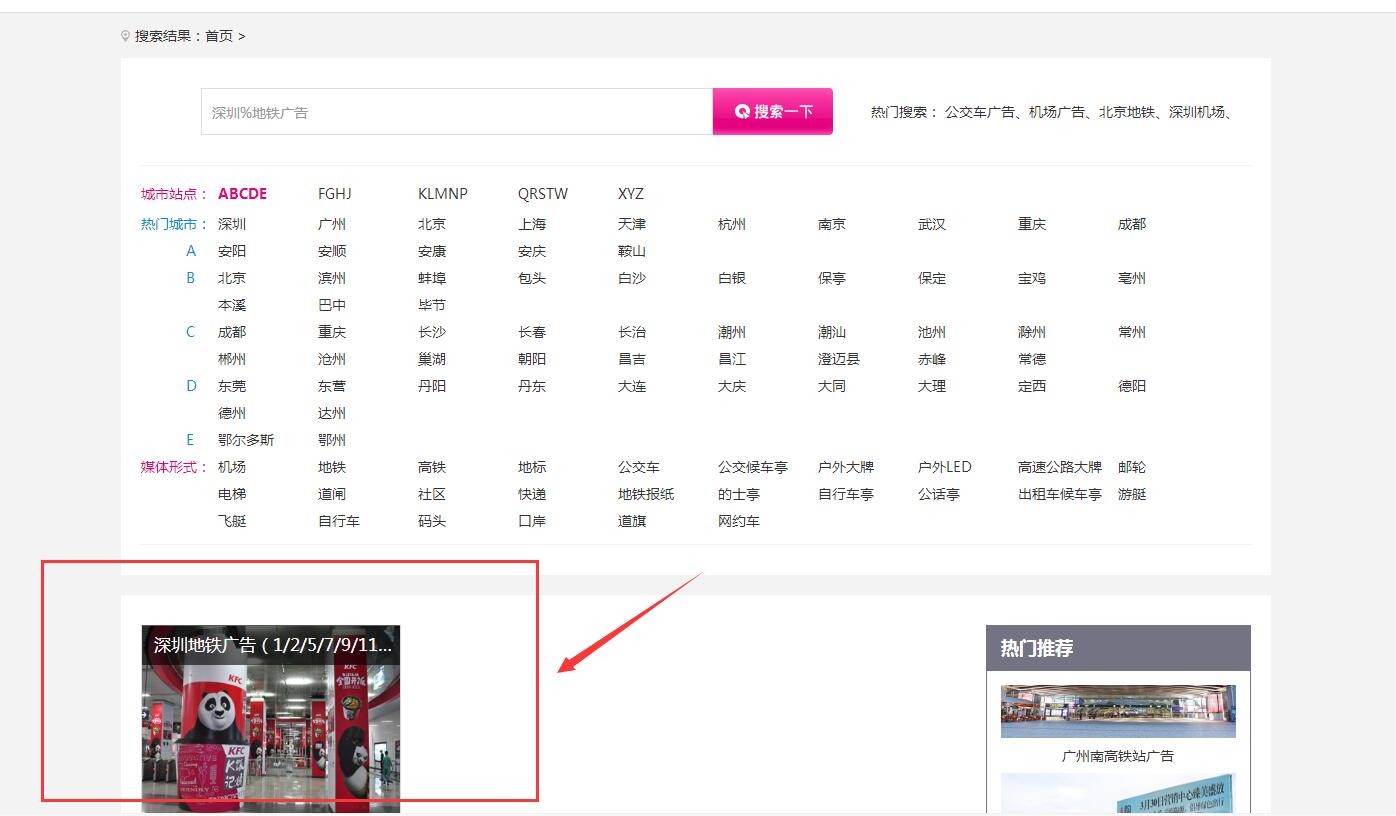Choose city 毕节 under letter B
Screen dimensions: 1396x816
432,305
